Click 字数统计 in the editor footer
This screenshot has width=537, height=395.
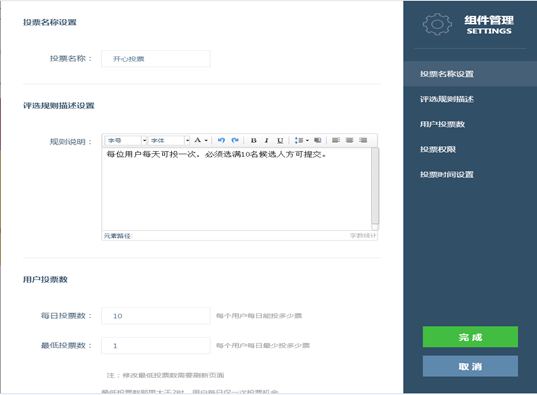[363, 235]
